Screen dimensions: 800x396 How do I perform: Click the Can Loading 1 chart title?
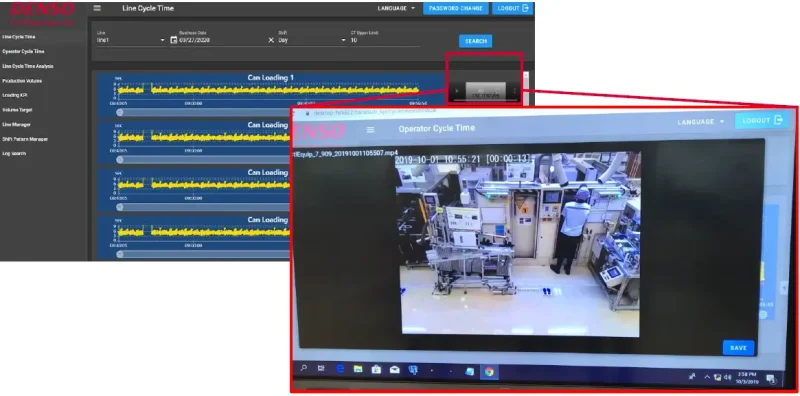point(270,78)
